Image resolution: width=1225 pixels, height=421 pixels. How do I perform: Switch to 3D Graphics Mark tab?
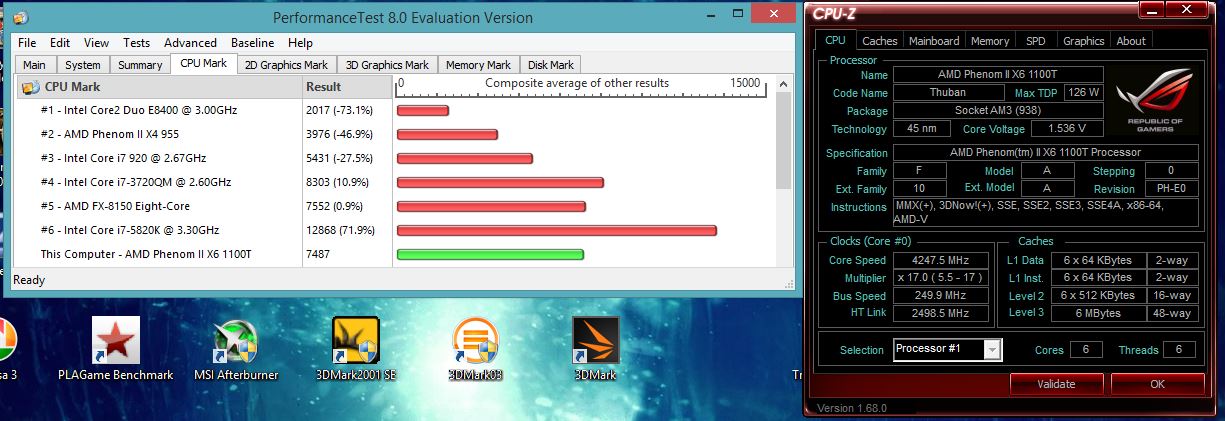pyautogui.click(x=387, y=65)
